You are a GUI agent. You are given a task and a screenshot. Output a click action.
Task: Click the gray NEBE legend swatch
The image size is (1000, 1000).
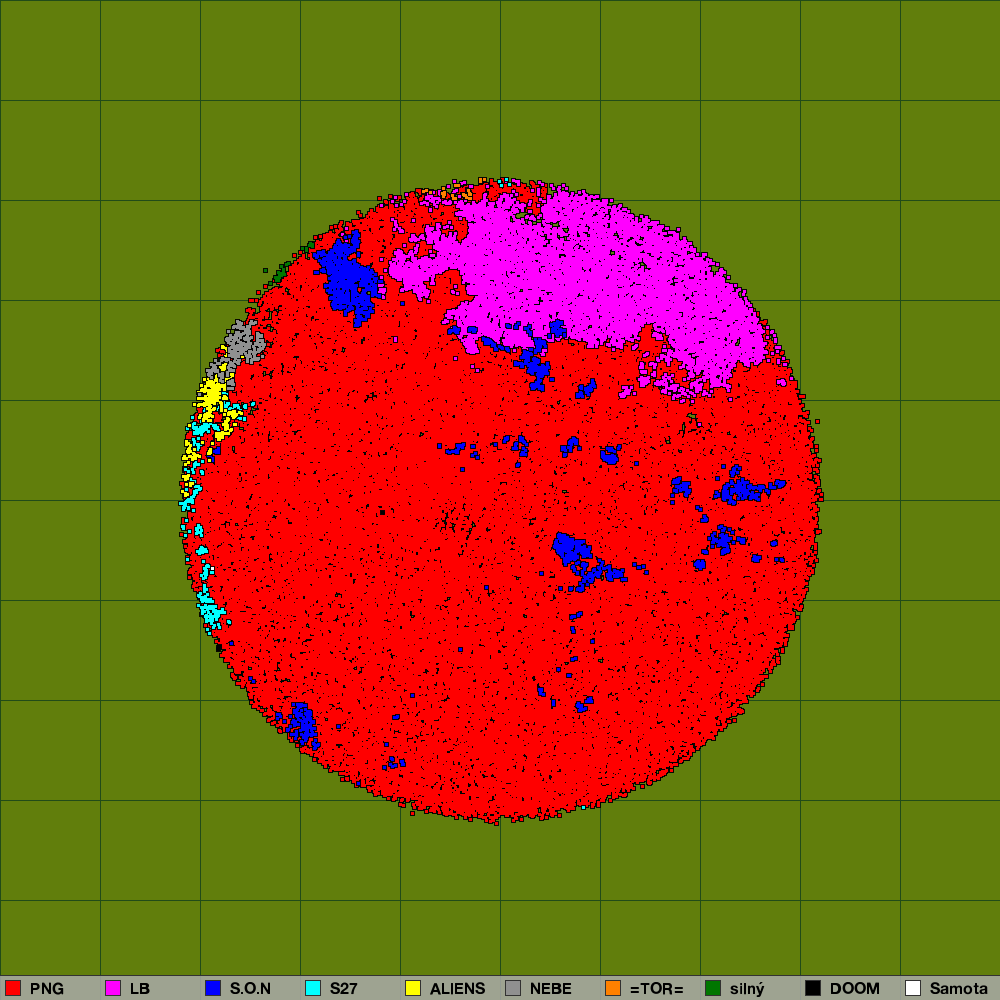513,988
